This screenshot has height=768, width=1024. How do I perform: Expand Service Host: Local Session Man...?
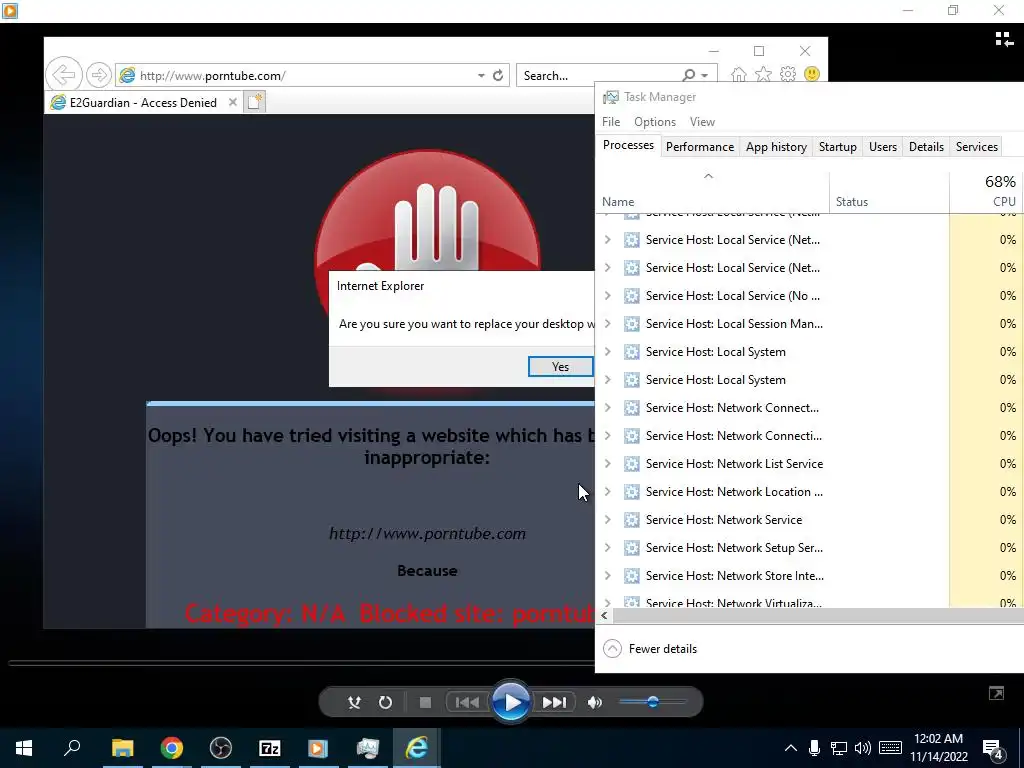607,324
